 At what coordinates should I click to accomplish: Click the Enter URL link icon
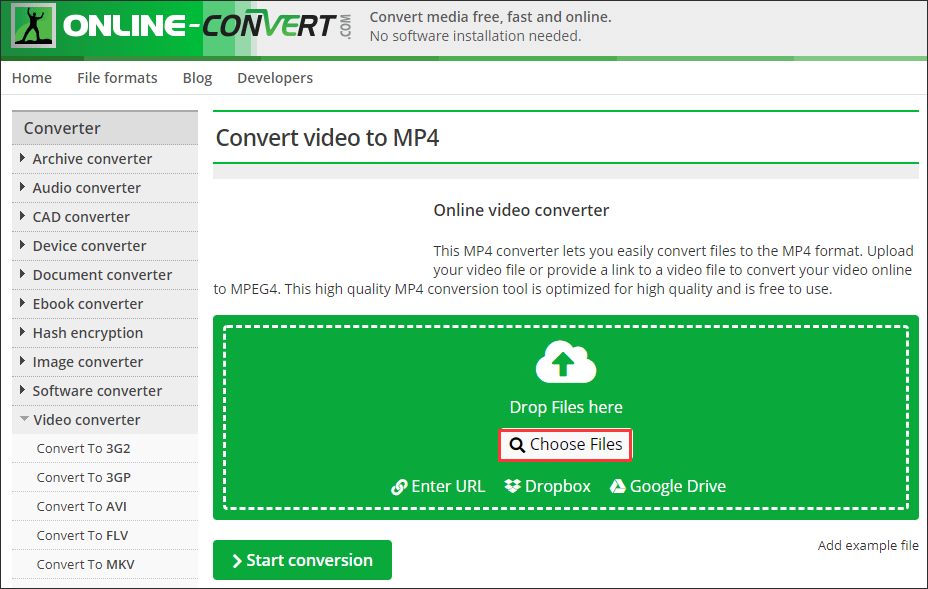point(399,487)
